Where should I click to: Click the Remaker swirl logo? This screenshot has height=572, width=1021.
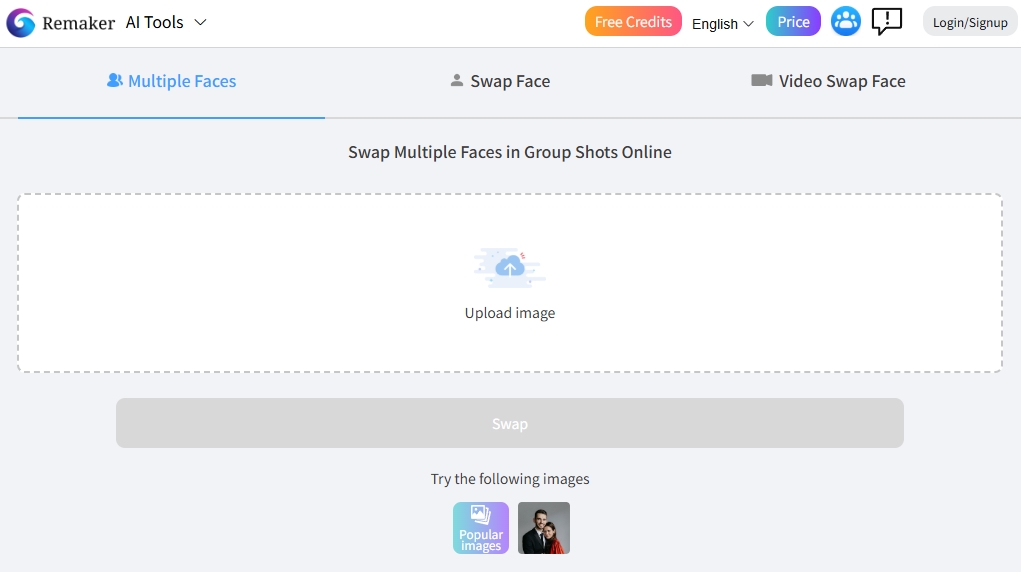pos(20,23)
